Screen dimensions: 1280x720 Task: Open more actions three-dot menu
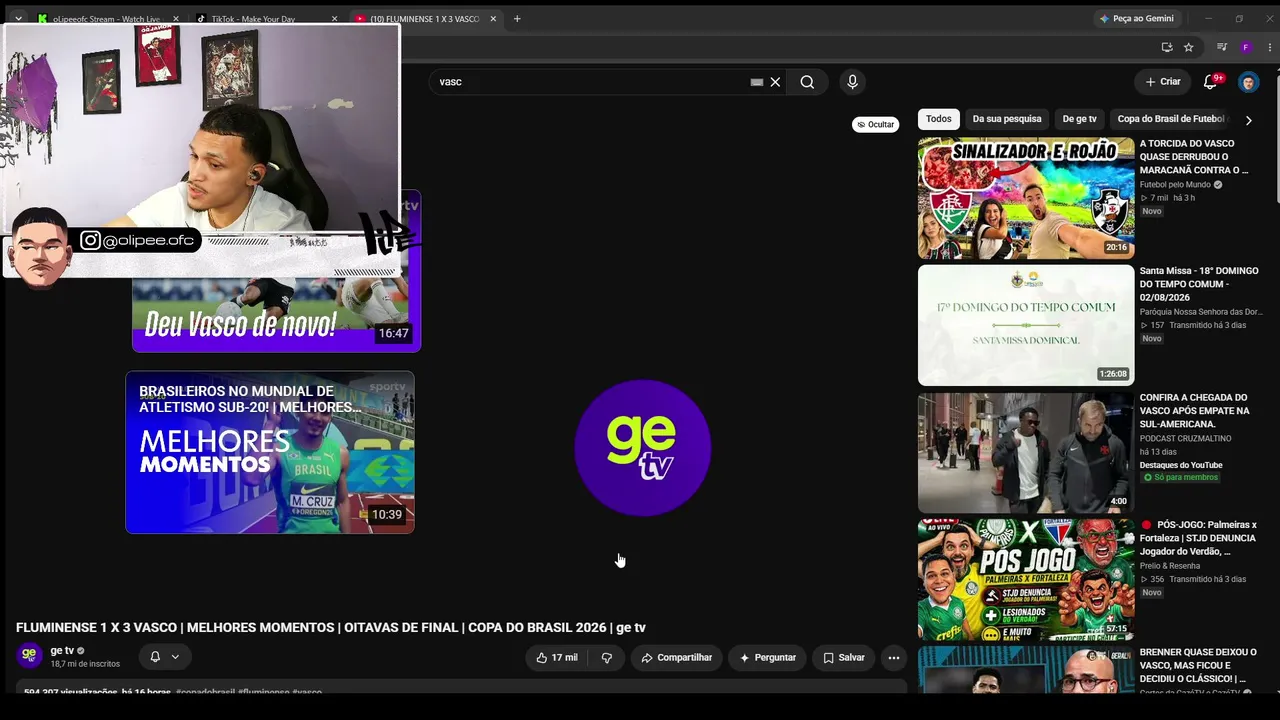point(894,658)
